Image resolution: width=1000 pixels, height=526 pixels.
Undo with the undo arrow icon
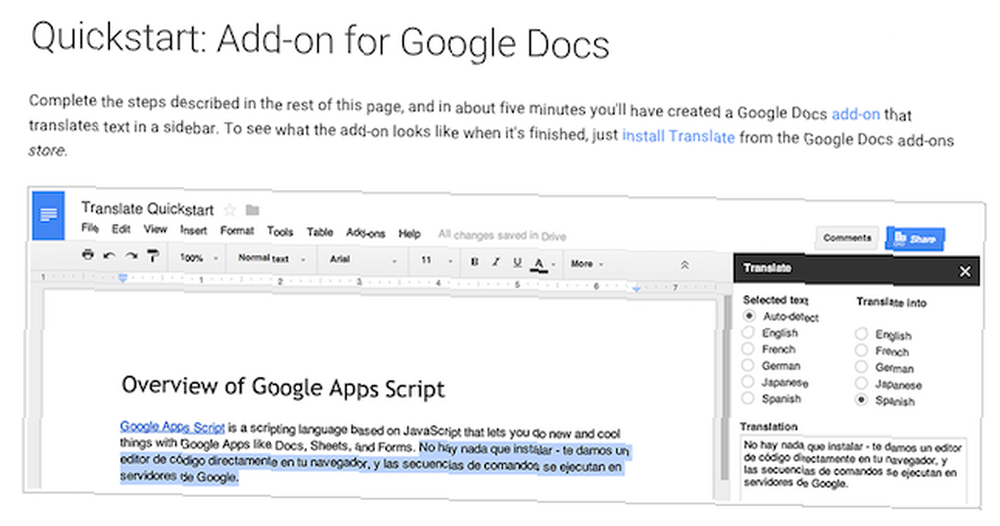(x=110, y=256)
